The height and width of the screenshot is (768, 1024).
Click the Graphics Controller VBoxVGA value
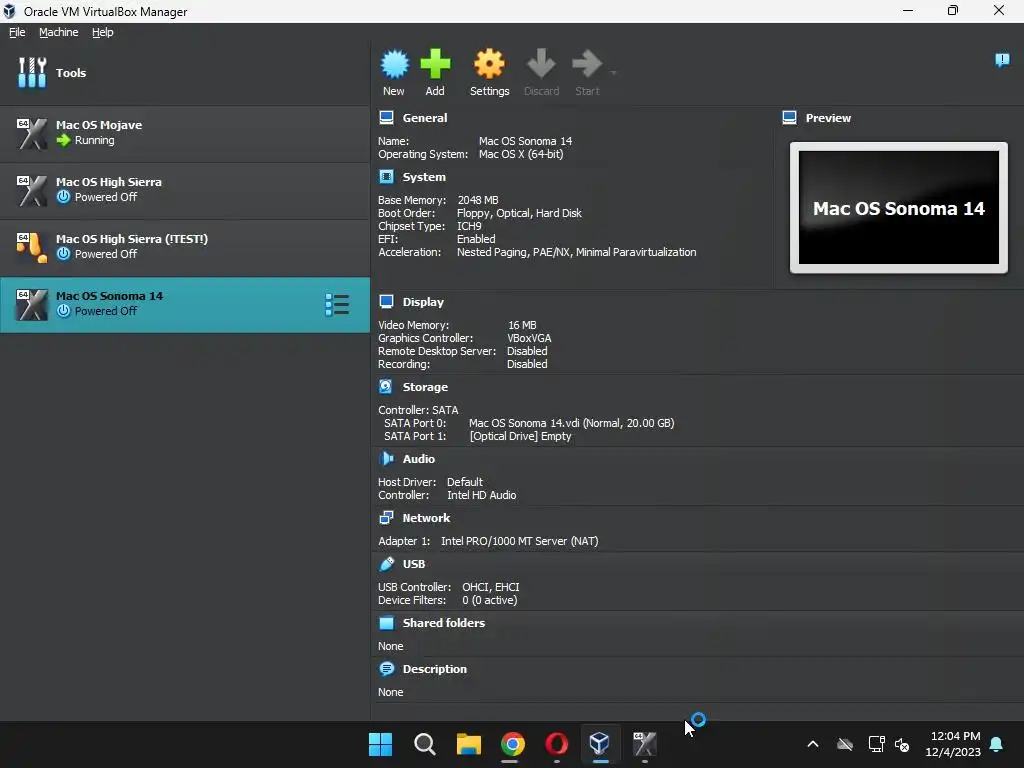529,338
